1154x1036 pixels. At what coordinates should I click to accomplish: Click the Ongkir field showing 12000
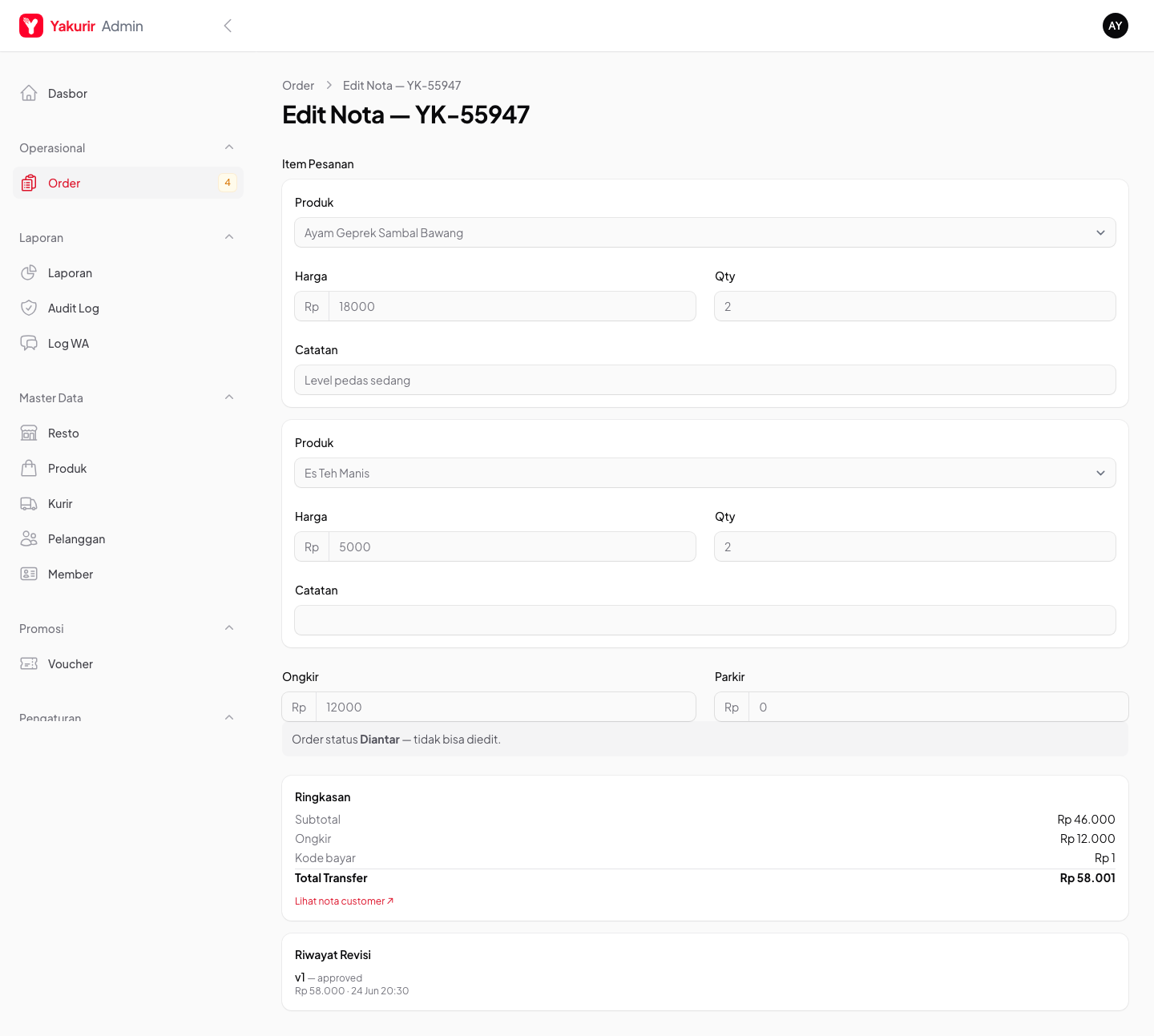click(x=506, y=707)
